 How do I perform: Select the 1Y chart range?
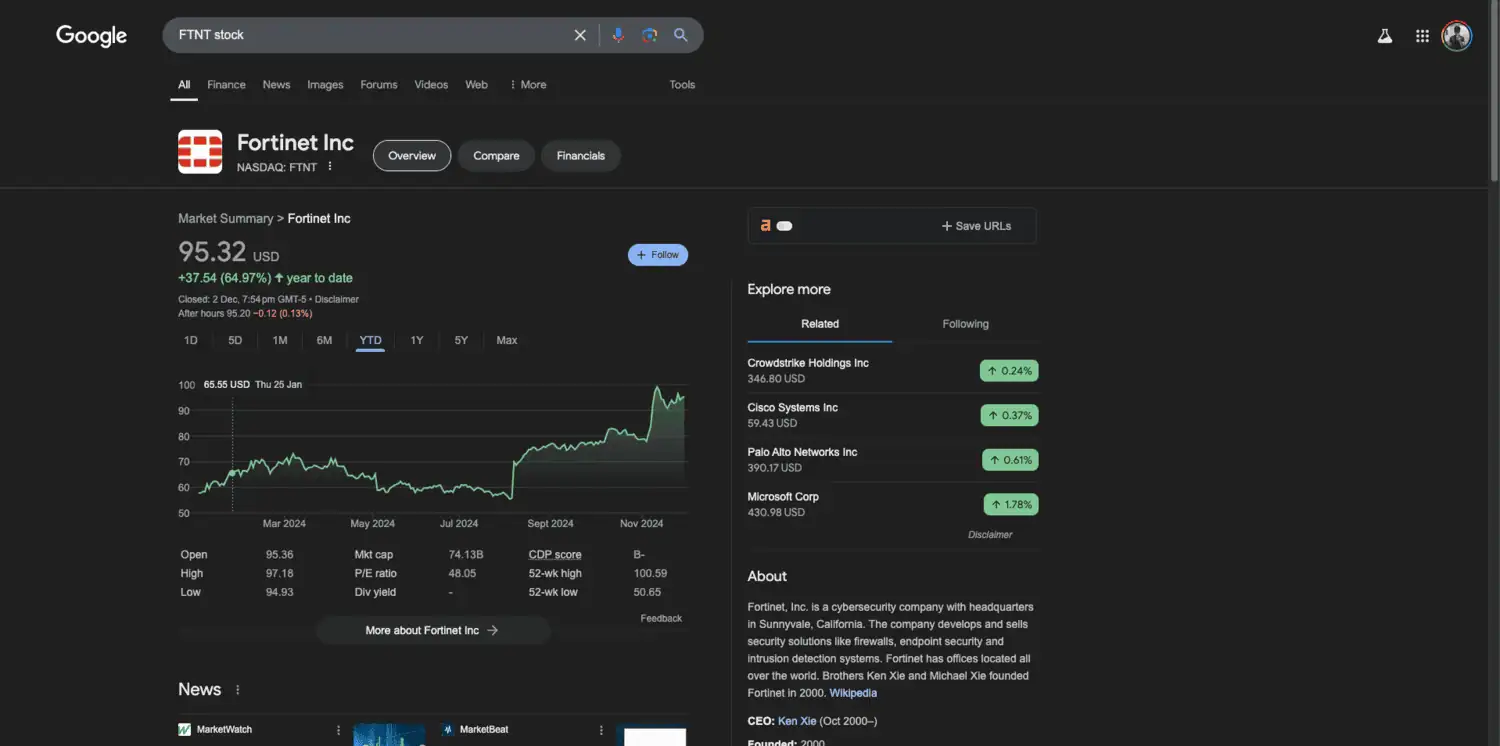click(417, 341)
